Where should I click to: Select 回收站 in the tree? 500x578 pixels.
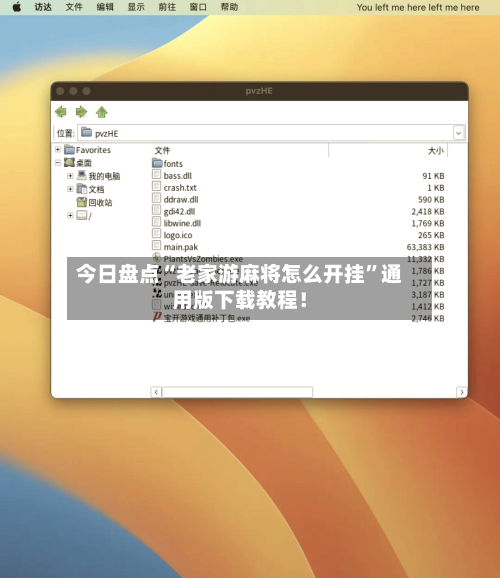pyautogui.click(x=94, y=202)
